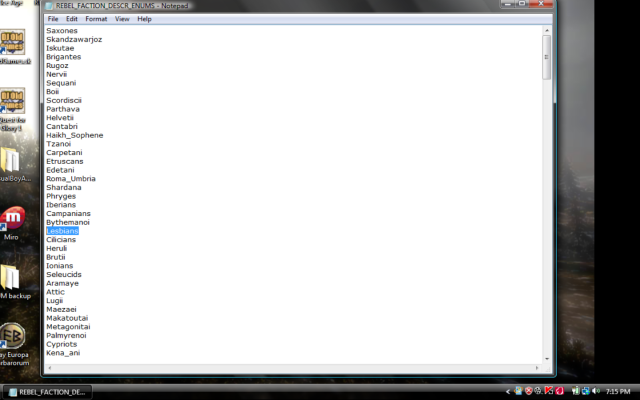Click the 7:15 PM taskbar clock
This screenshot has width=640, height=400.
click(618, 391)
